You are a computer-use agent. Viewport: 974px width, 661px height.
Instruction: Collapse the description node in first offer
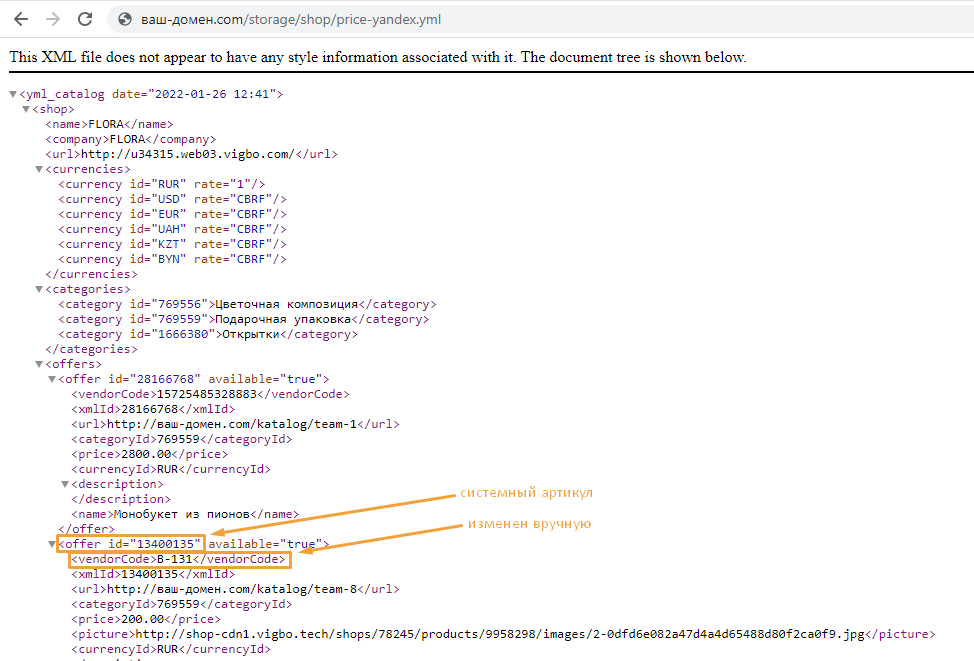tap(65, 484)
